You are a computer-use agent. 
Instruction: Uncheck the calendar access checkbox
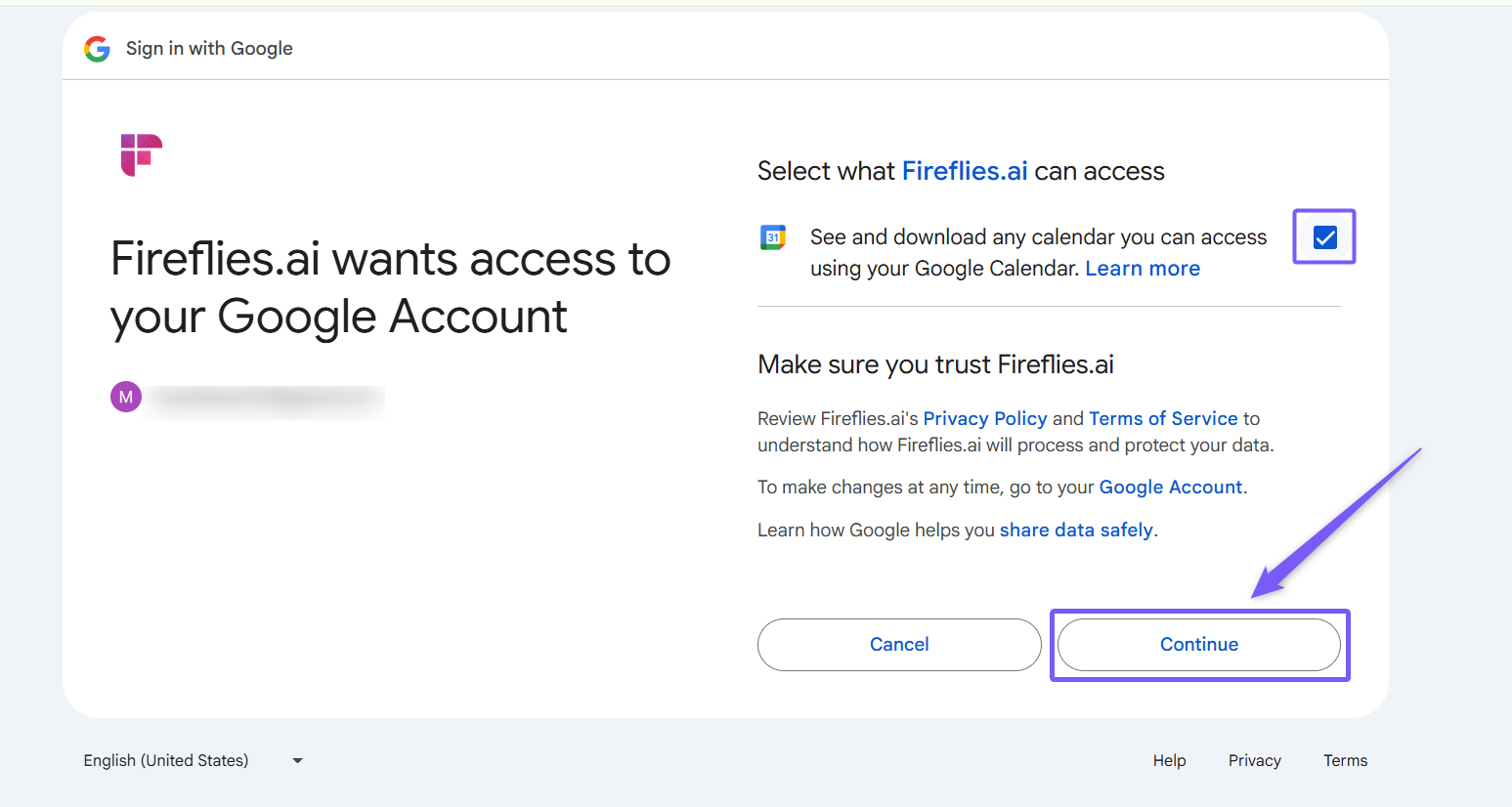point(1324,237)
